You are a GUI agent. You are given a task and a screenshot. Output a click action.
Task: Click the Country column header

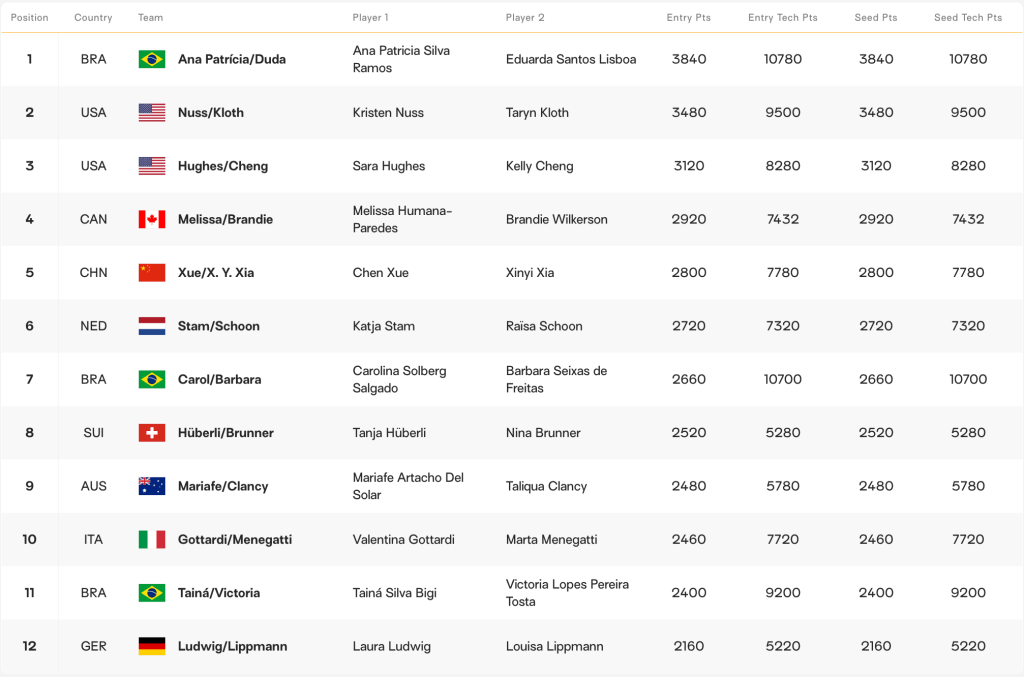[93, 18]
